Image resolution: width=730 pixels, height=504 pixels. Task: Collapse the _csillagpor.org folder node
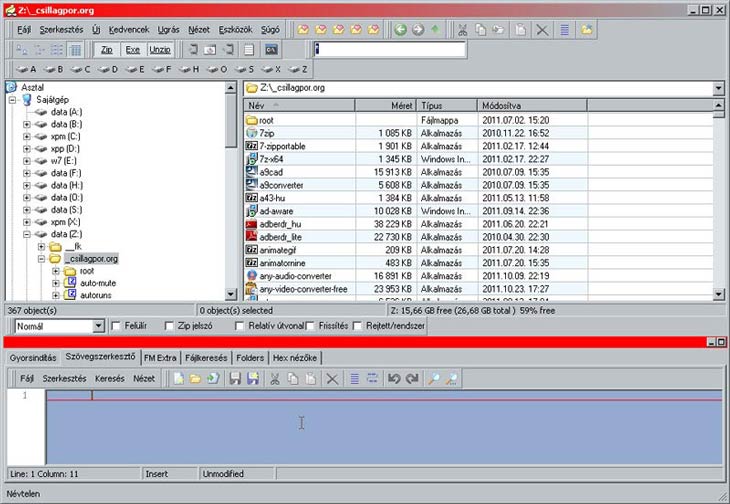coord(41,259)
